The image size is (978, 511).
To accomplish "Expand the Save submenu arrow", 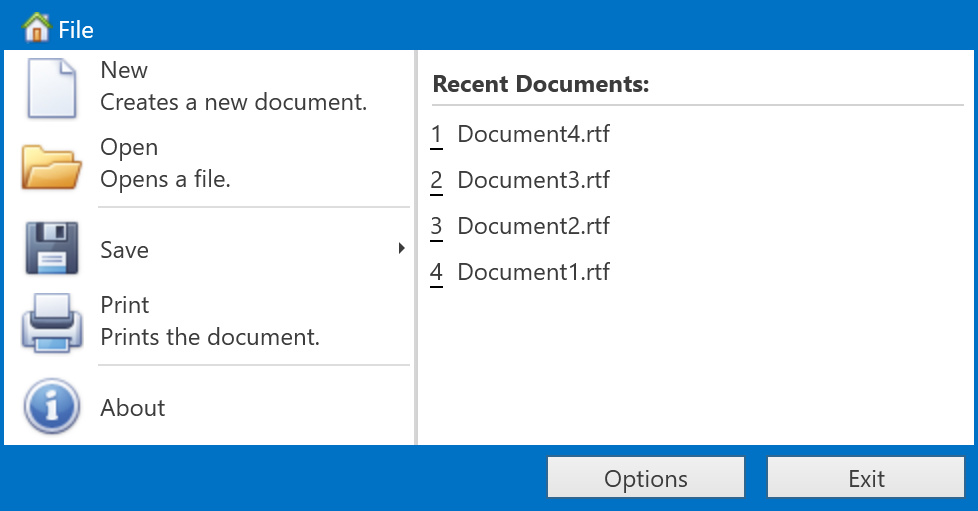I will point(402,248).
